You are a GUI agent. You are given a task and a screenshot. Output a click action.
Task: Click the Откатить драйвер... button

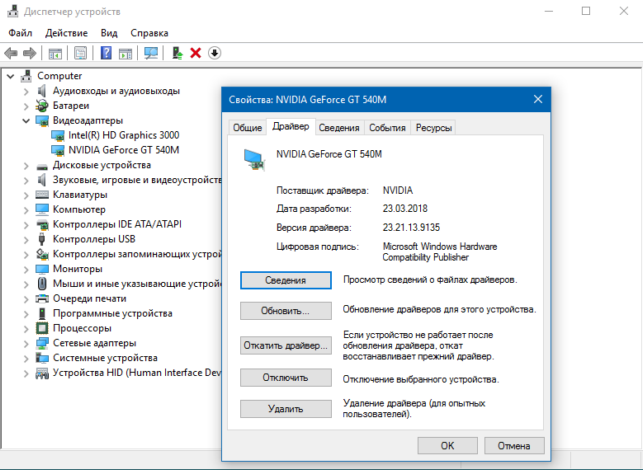pyautogui.click(x=286, y=345)
